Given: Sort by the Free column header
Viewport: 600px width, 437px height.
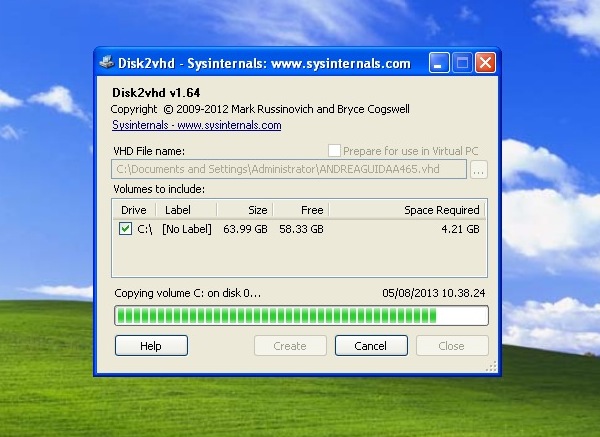Looking at the screenshot, I should (x=301, y=210).
